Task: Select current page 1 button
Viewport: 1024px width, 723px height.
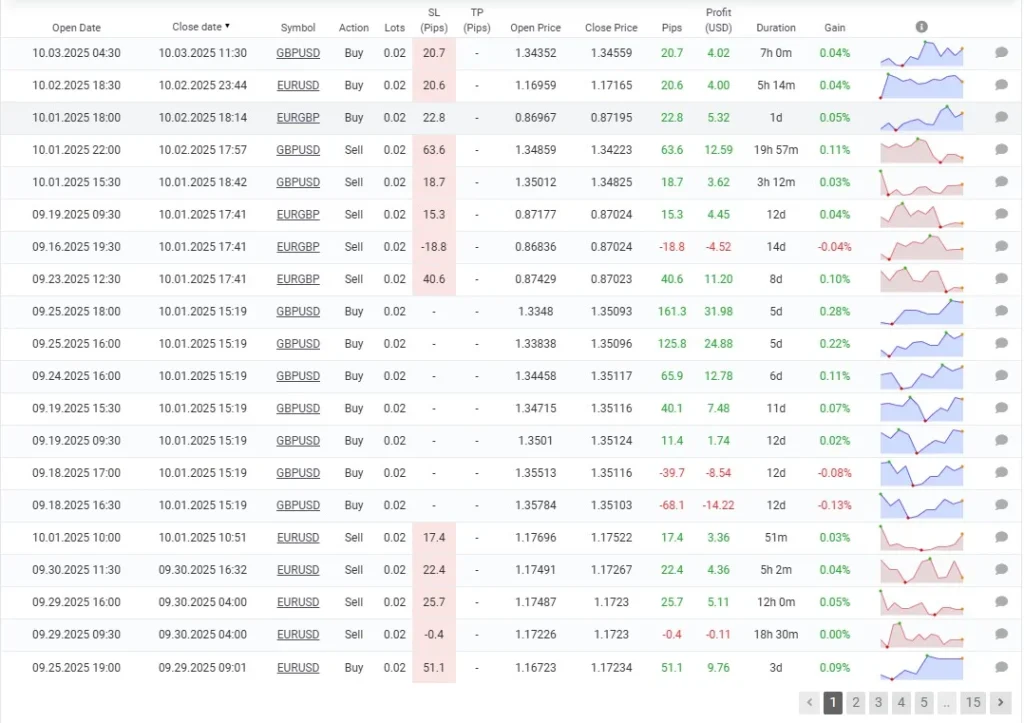Action: pyautogui.click(x=833, y=703)
